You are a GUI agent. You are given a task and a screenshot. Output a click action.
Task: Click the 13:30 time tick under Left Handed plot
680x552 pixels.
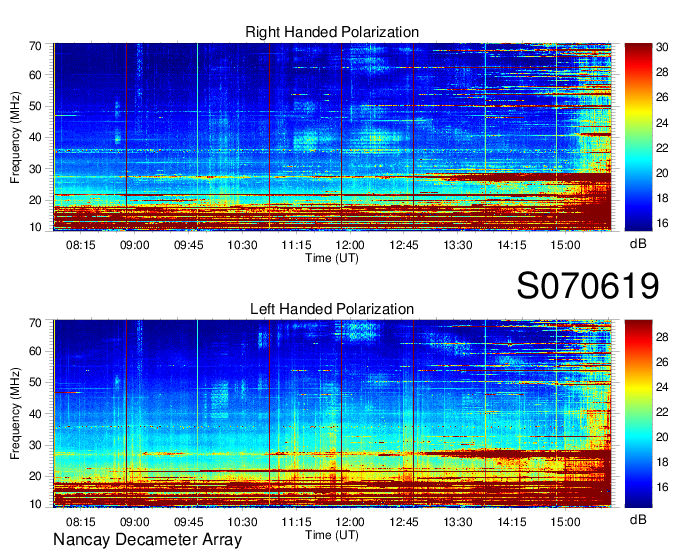[458, 522]
